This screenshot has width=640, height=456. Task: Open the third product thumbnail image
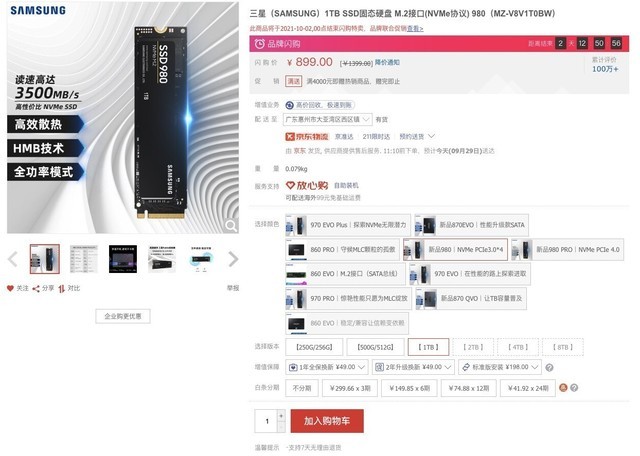pyautogui.click(x=123, y=259)
